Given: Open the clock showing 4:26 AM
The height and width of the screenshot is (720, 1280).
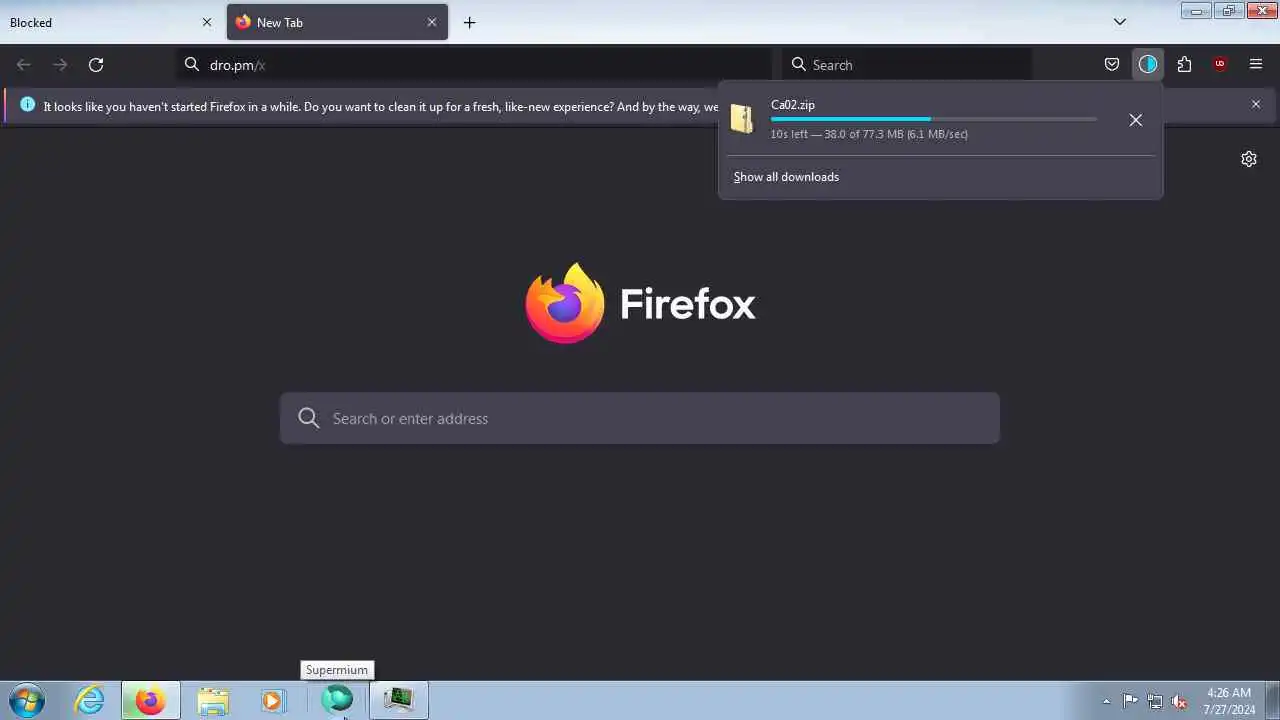Looking at the screenshot, I should click(x=1229, y=701).
